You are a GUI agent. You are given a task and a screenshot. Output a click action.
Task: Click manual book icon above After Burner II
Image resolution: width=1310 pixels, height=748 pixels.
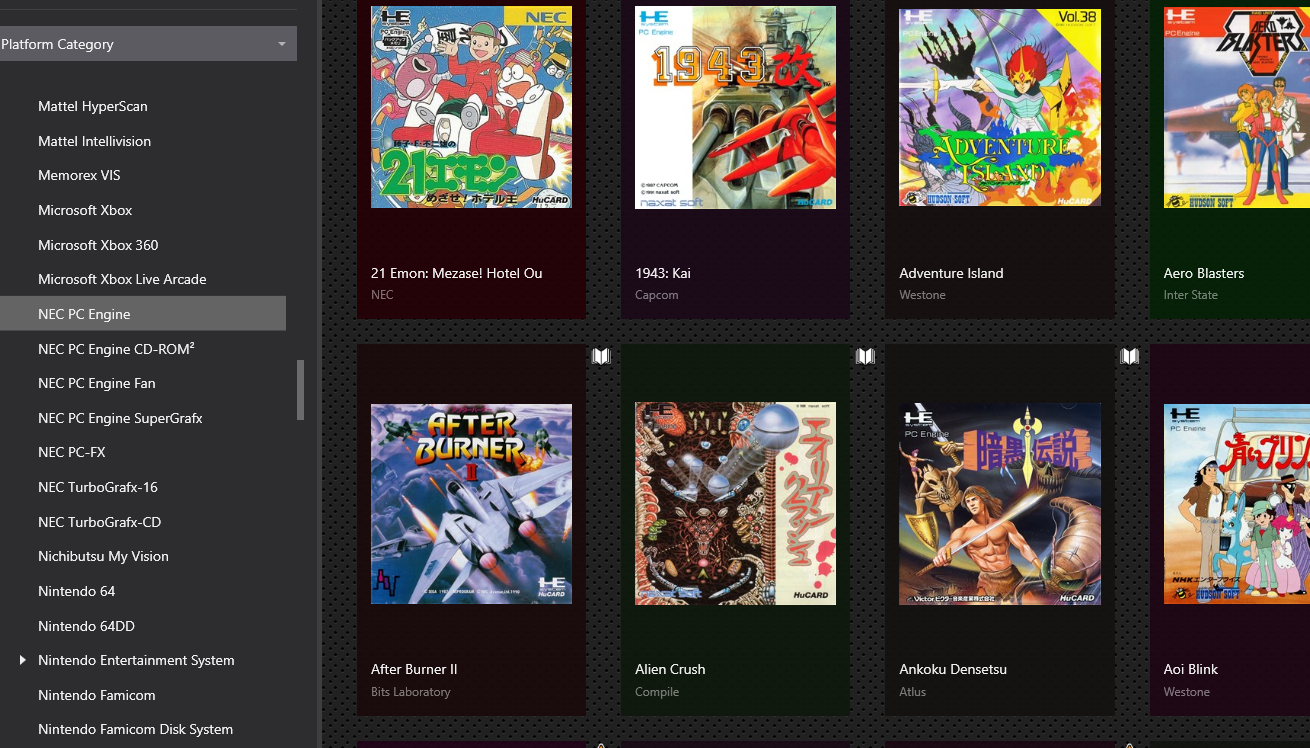[x=601, y=356]
